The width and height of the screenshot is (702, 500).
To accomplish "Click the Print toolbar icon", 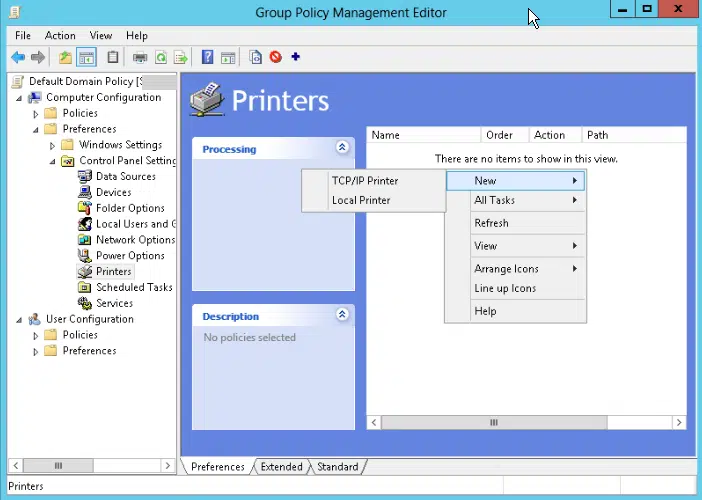I will tap(140, 57).
